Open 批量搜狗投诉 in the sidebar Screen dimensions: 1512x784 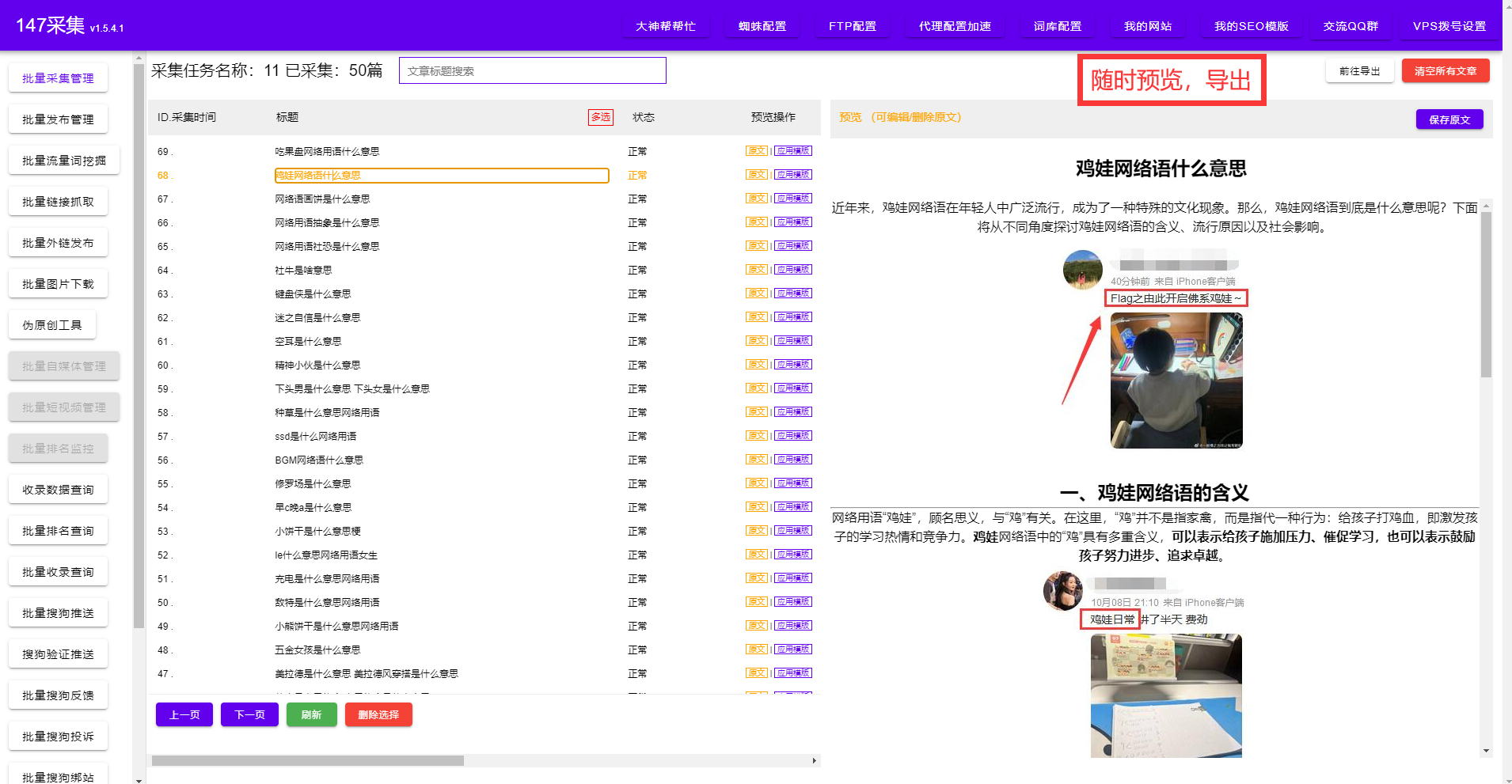click(58, 737)
